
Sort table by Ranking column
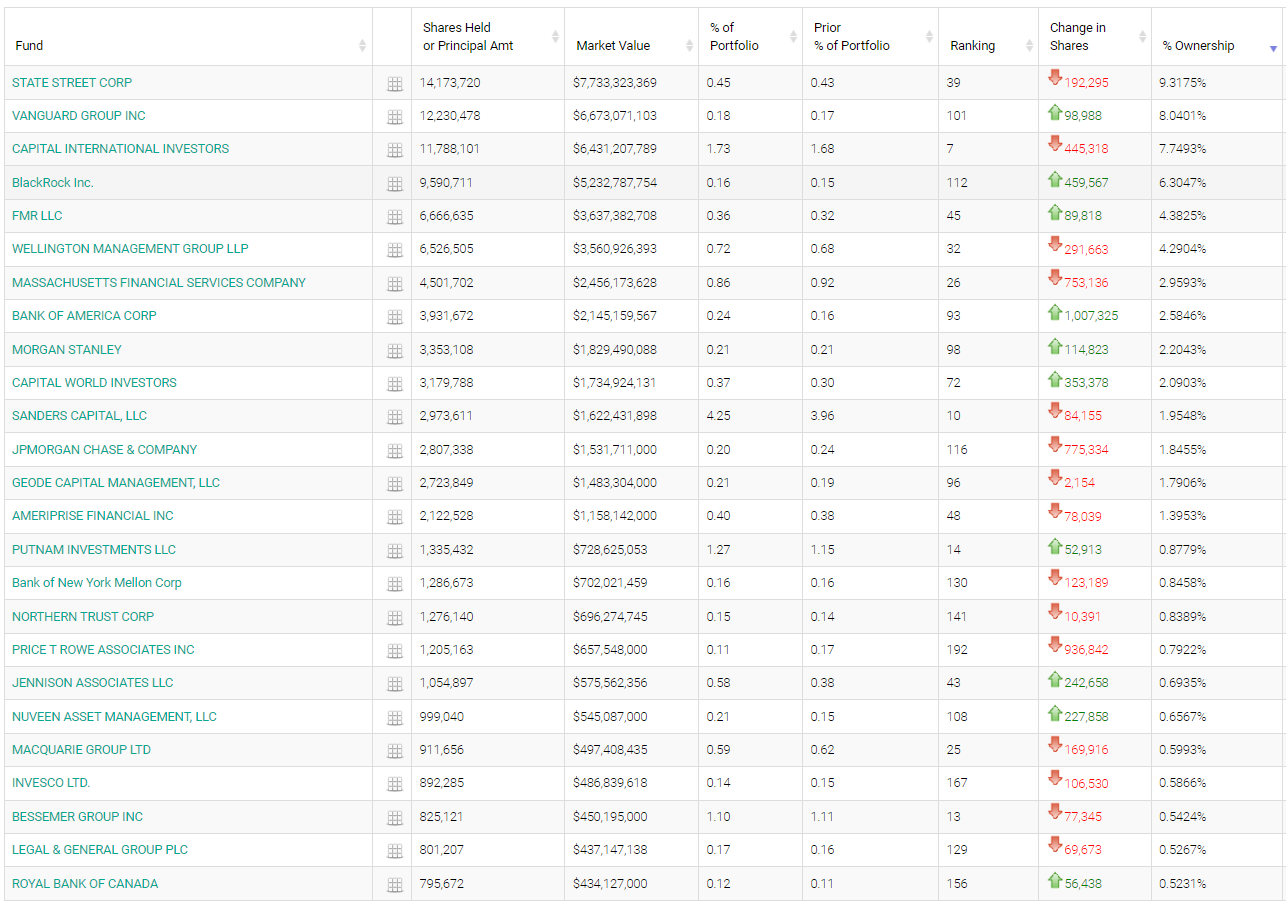point(988,37)
